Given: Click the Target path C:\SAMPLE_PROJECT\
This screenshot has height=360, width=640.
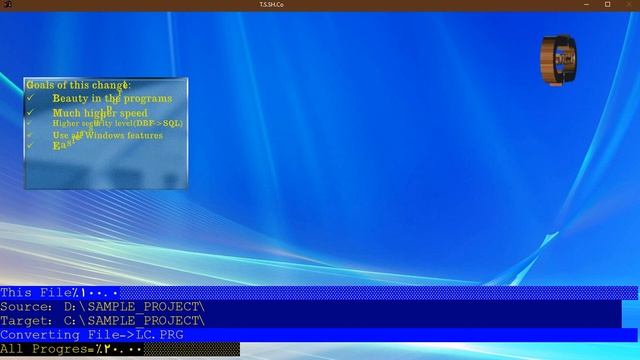Looking at the screenshot, I should coord(134,320).
